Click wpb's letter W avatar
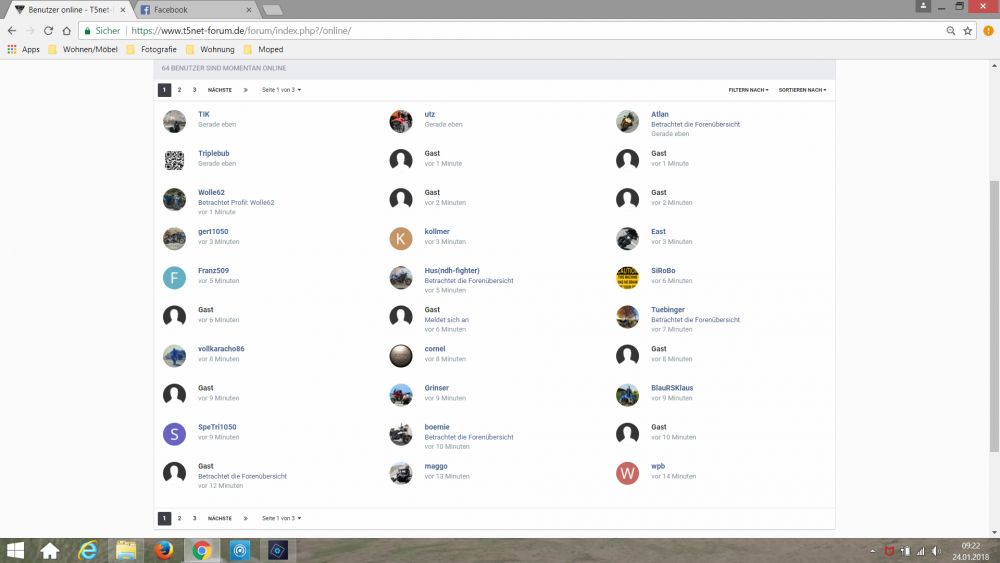Image resolution: width=1000 pixels, height=563 pixels. pyautogui.click(x=627, y=473)
